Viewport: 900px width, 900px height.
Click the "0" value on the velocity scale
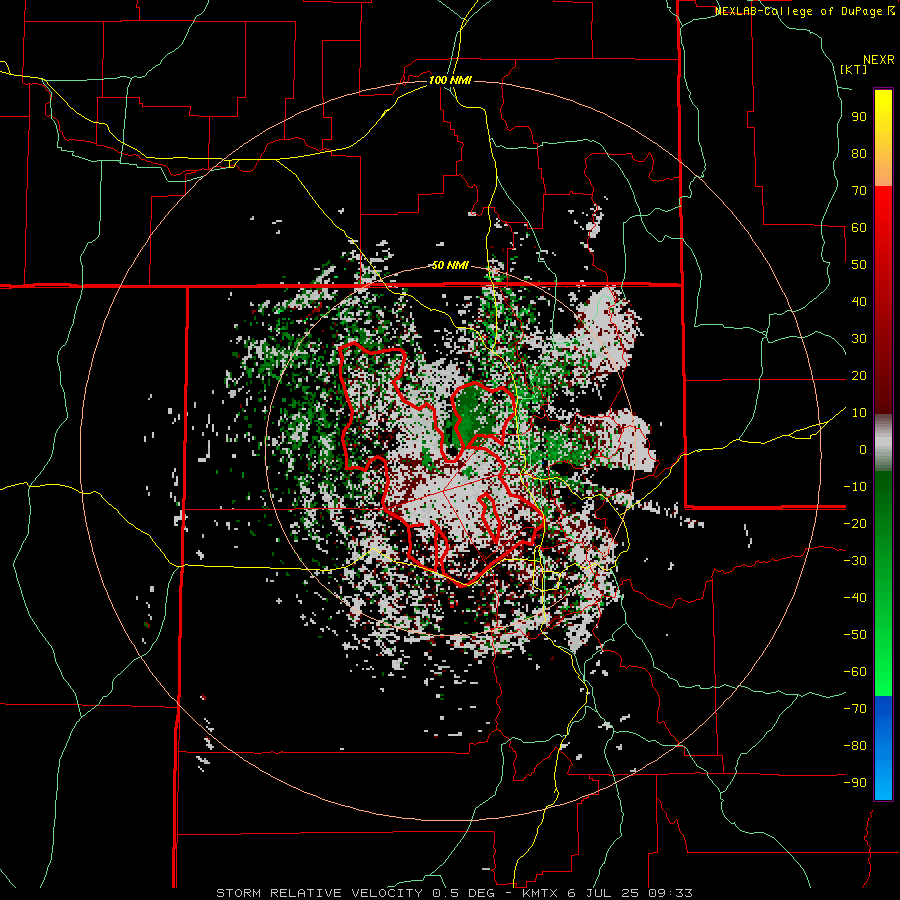[863, 450]
